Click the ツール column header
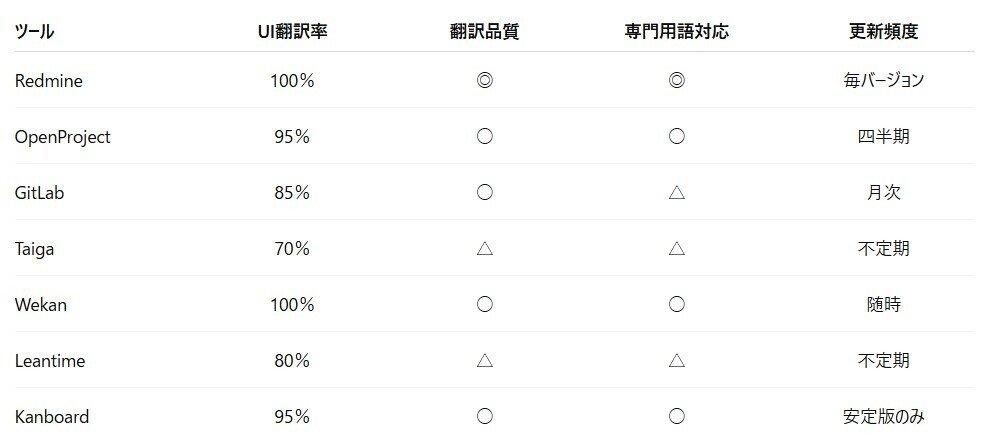This screenshot has height=441, width=990. [x=34, y=31]
